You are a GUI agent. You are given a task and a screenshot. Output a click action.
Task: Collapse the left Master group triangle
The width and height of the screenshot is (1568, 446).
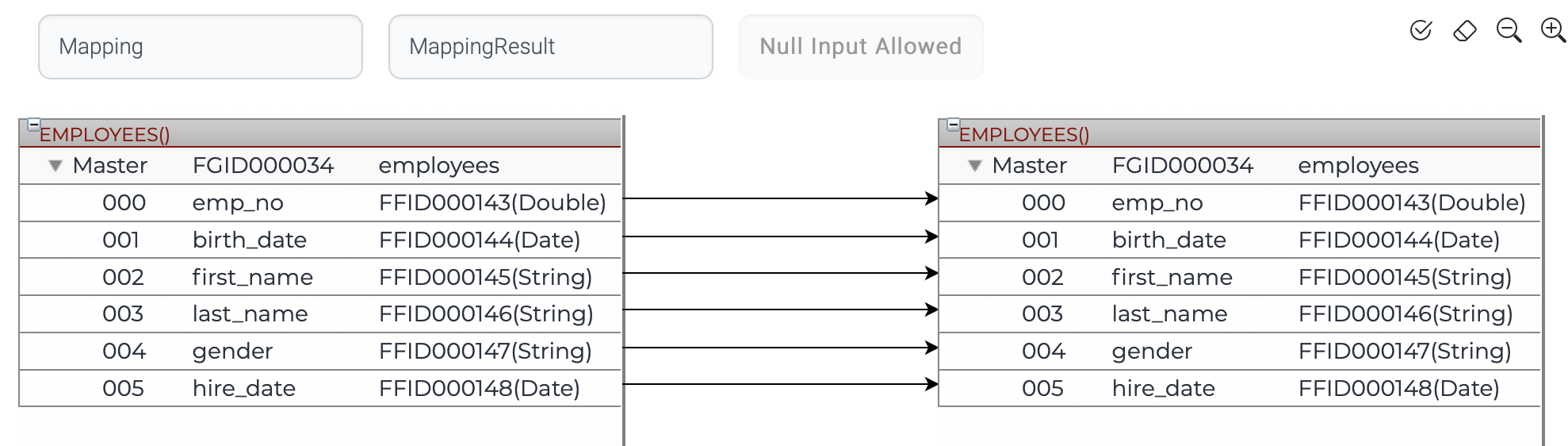coord(55,166)
